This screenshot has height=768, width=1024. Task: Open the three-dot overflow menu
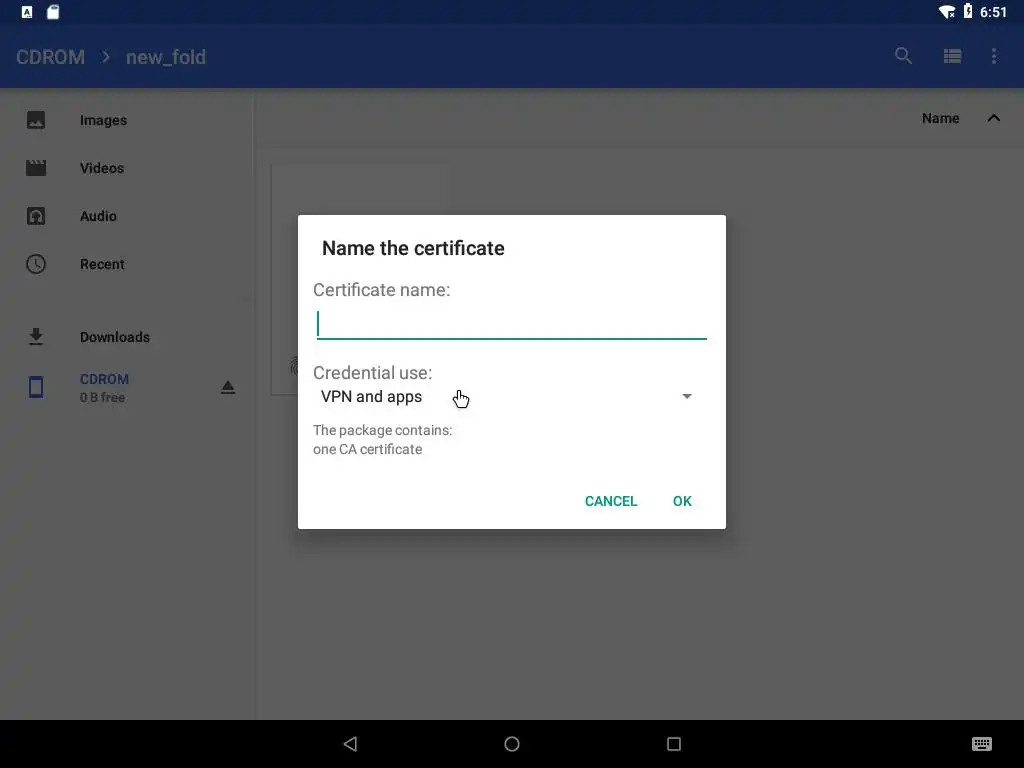coord(994,56)
